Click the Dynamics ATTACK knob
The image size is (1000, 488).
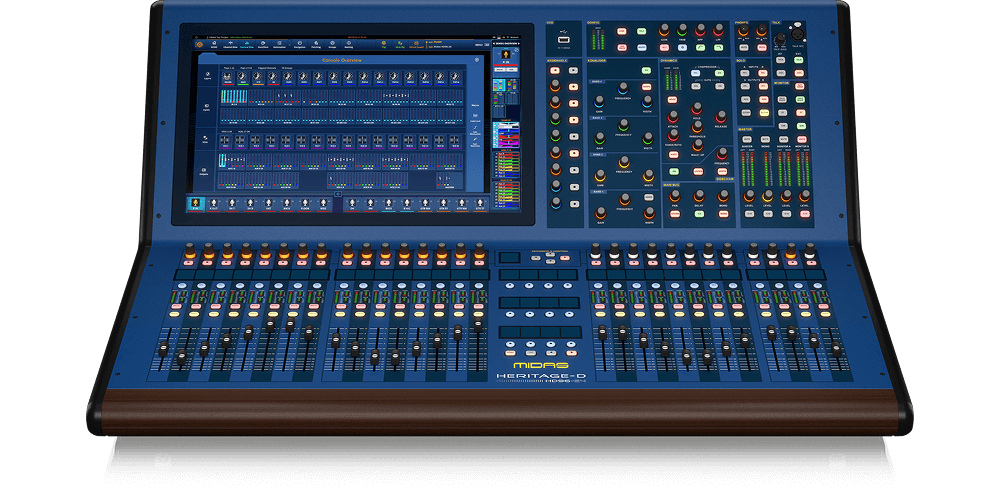(x=673, y=116)
